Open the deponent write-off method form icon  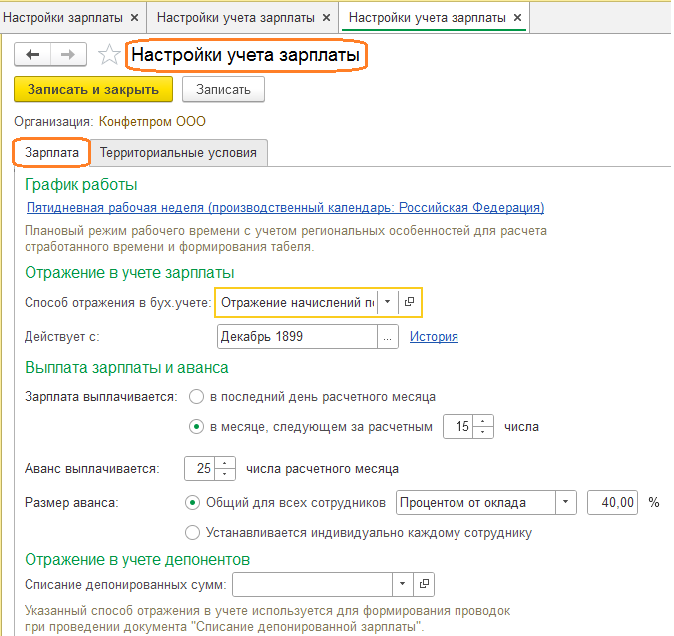pyautogui.click(x=424, y=583)
